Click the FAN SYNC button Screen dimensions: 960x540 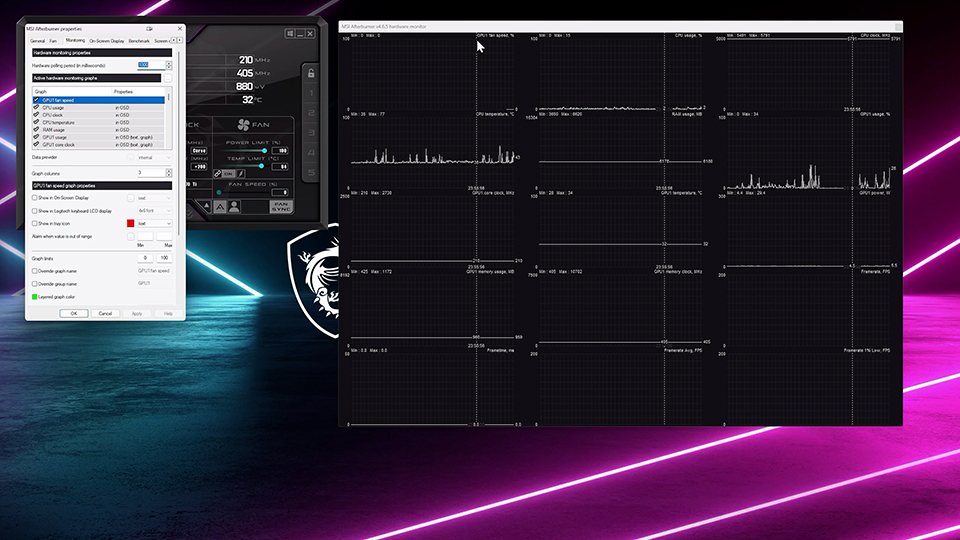coord(281,206)
